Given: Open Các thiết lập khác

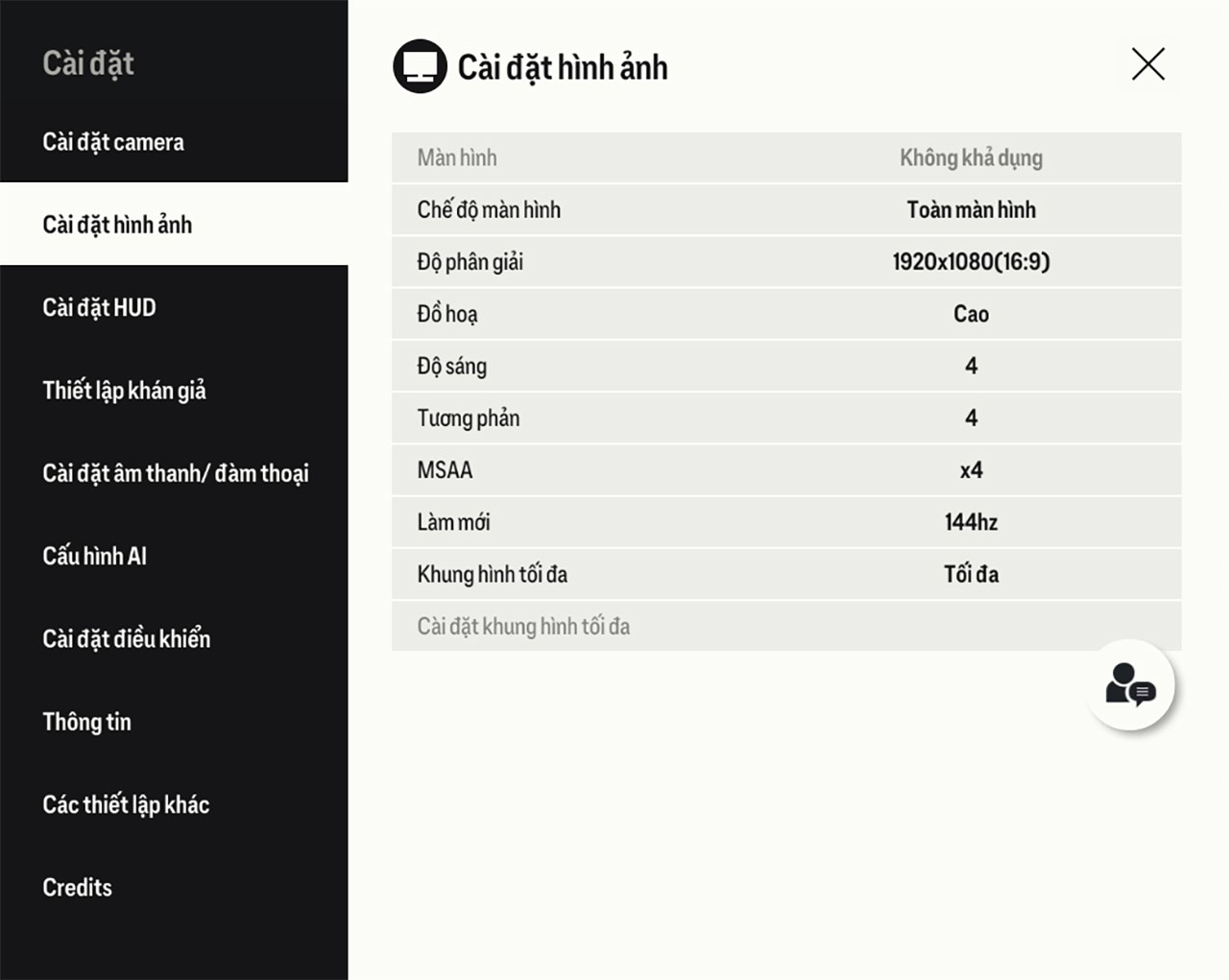Looking at the screenshot, I should pos(126,804).
